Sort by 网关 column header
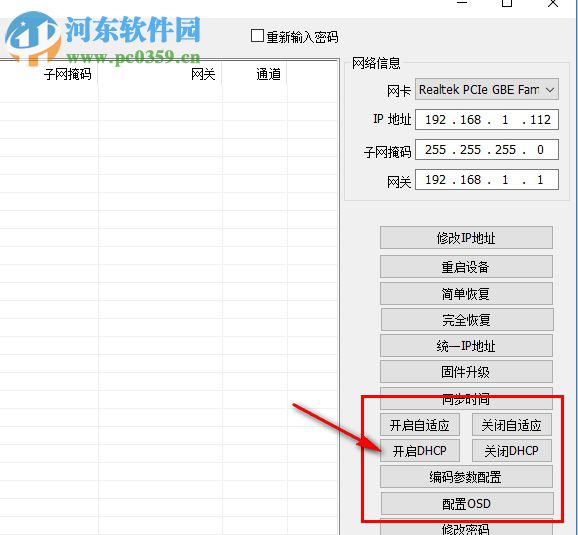 [160, 74]
